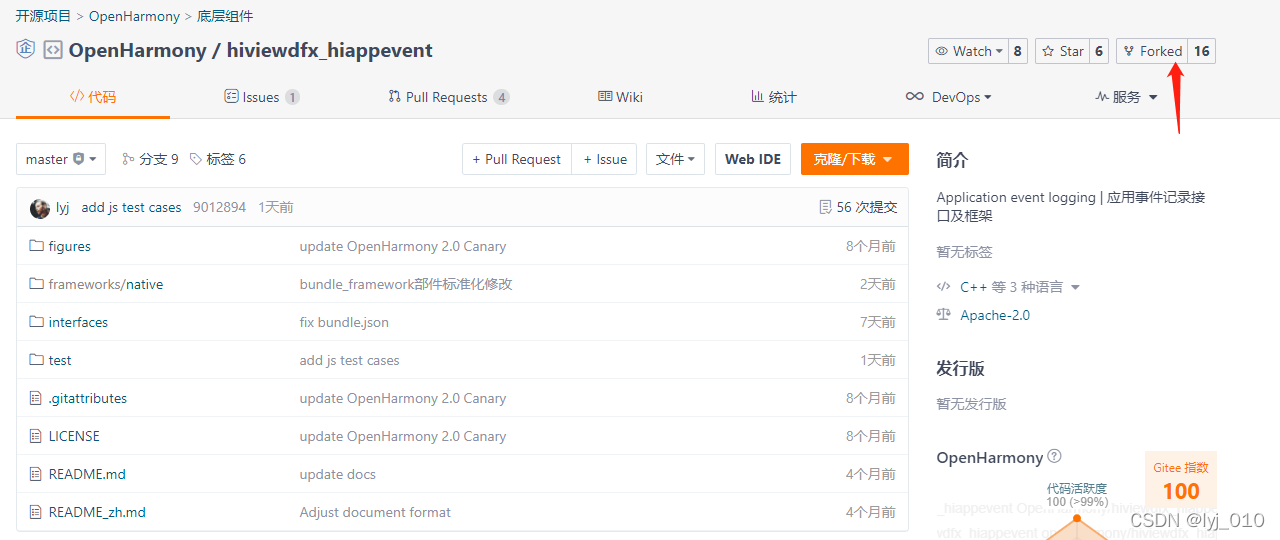The width and height of the screenshot is (1280, 540).
Task: Open frameworks/native folder name
Action: pos(106,284)
